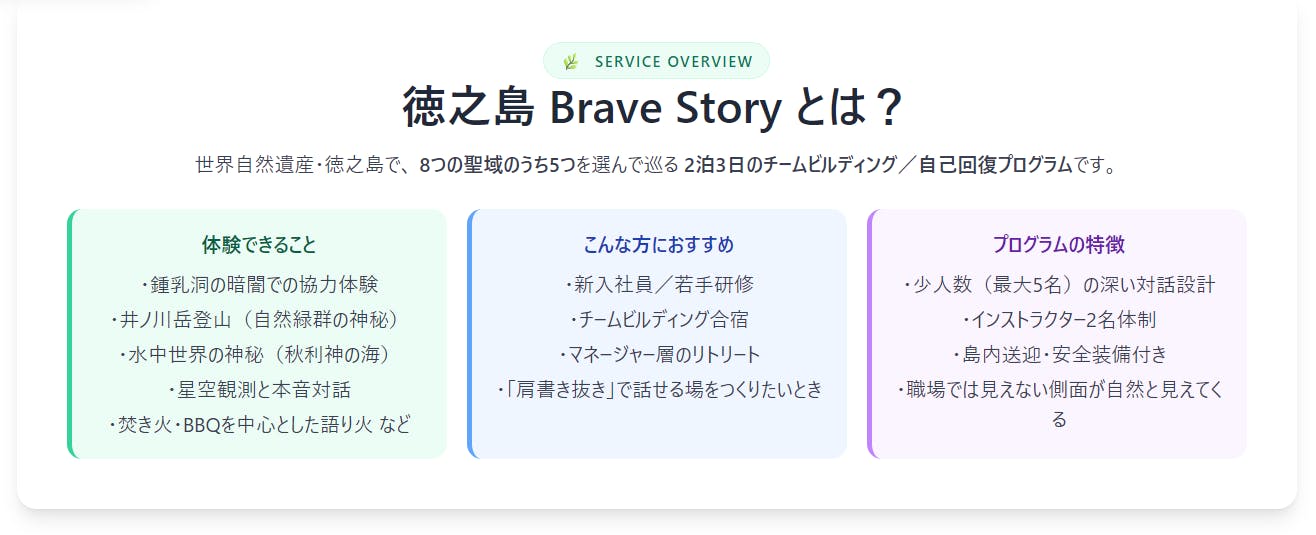Click the leaf icon in Service Overview badge
1316x535 pixels.
pos(571,62)
